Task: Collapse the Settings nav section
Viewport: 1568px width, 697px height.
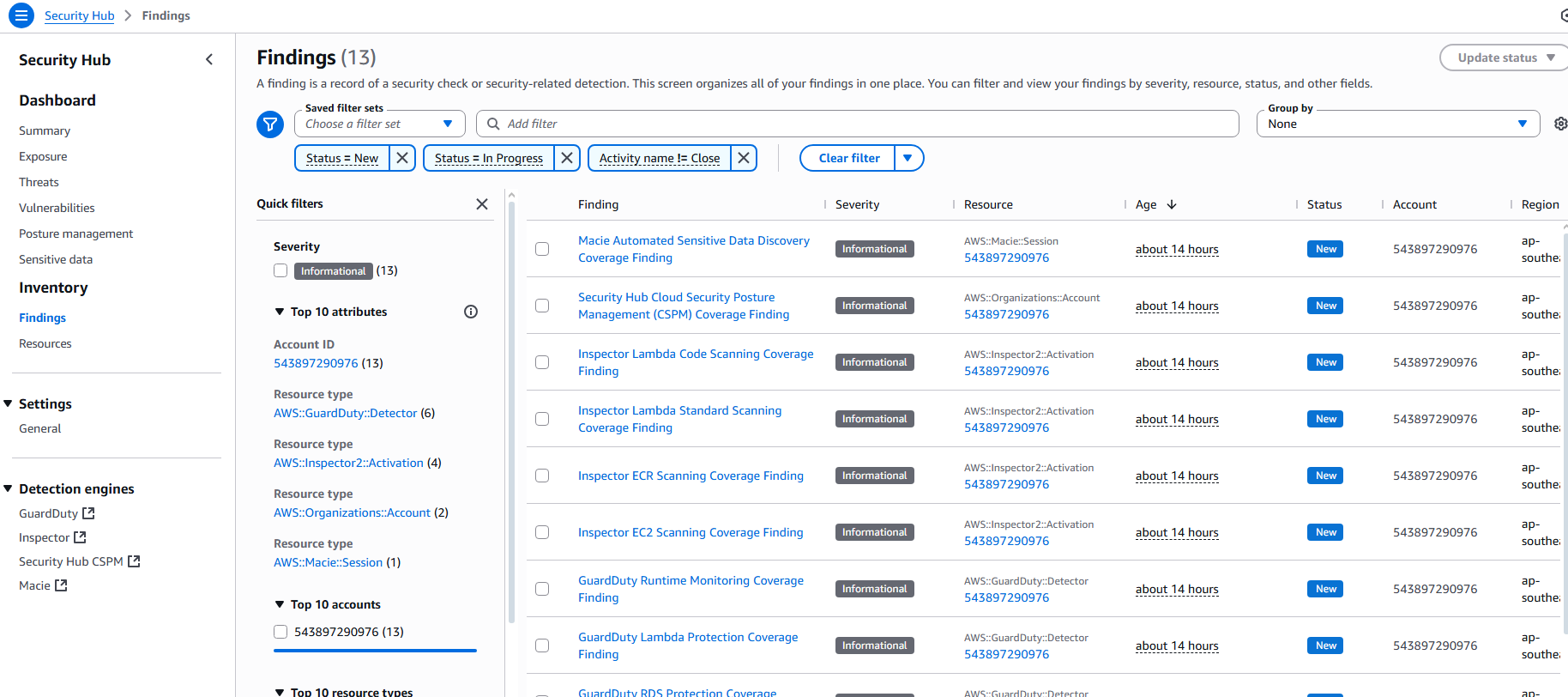Action: (x=8, y=403)
